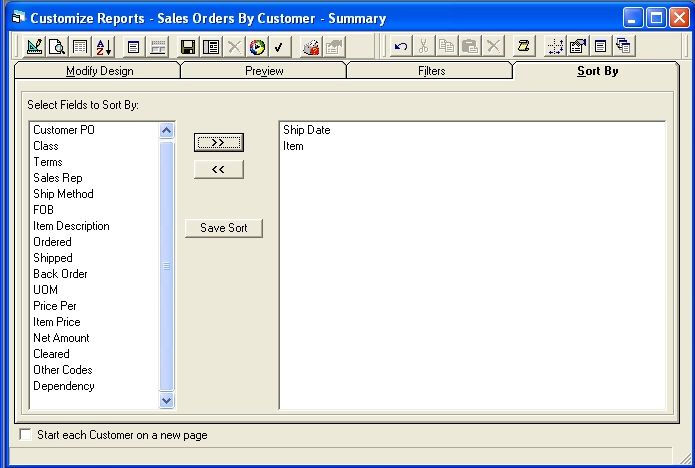695x468 pixels.
Task: Click the floppy disk Save icon
Action: click(188, 47)
